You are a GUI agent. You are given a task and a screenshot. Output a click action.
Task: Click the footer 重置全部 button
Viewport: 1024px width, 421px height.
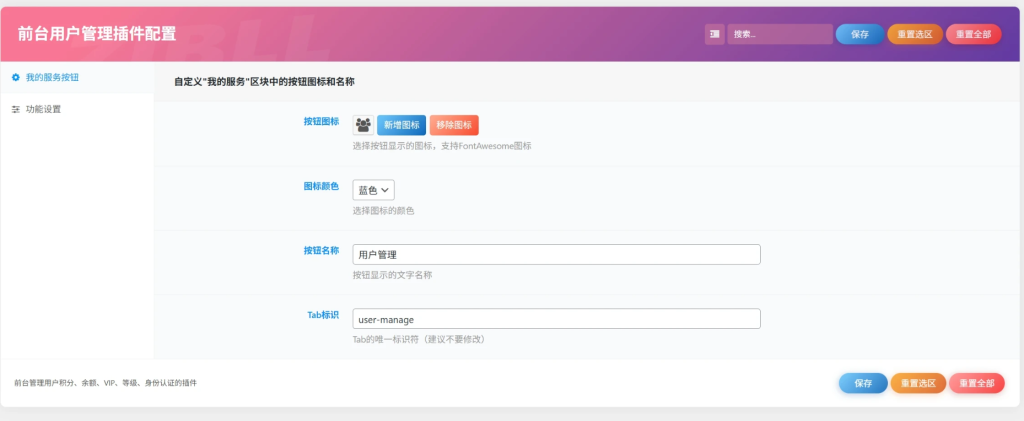[x=977, y=383]
